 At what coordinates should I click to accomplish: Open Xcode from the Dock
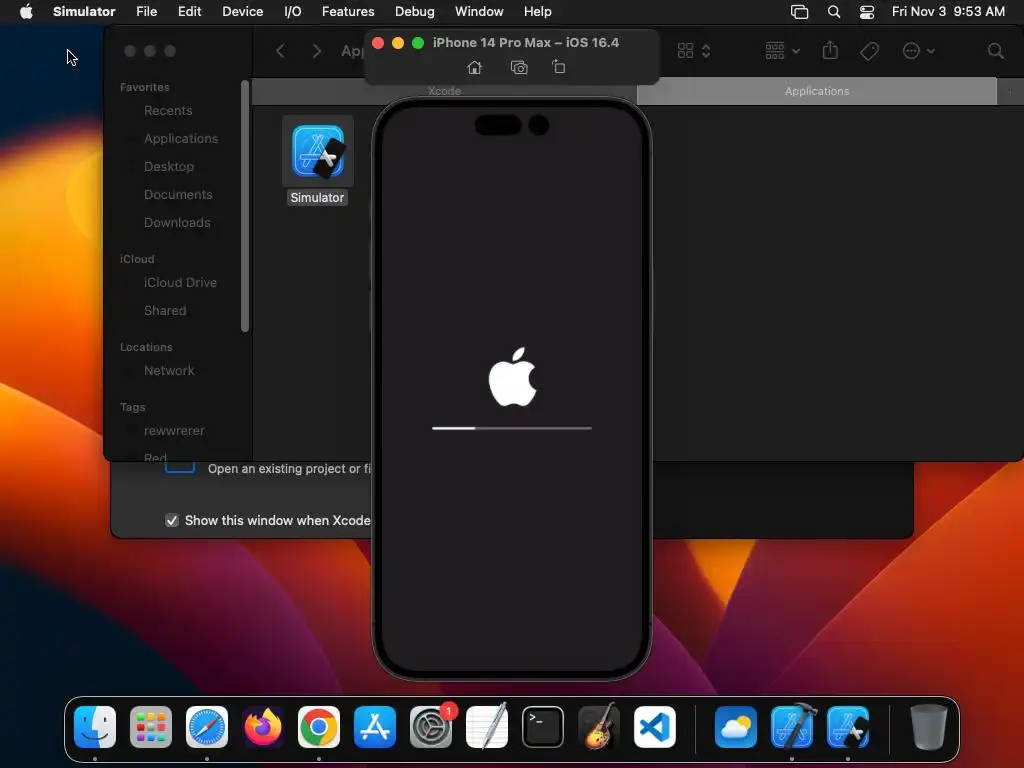[792, 727]
